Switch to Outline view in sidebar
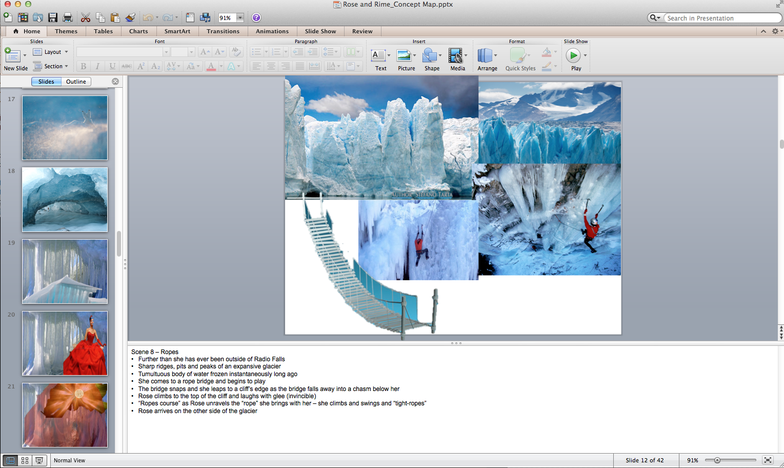 coord(76,81)
